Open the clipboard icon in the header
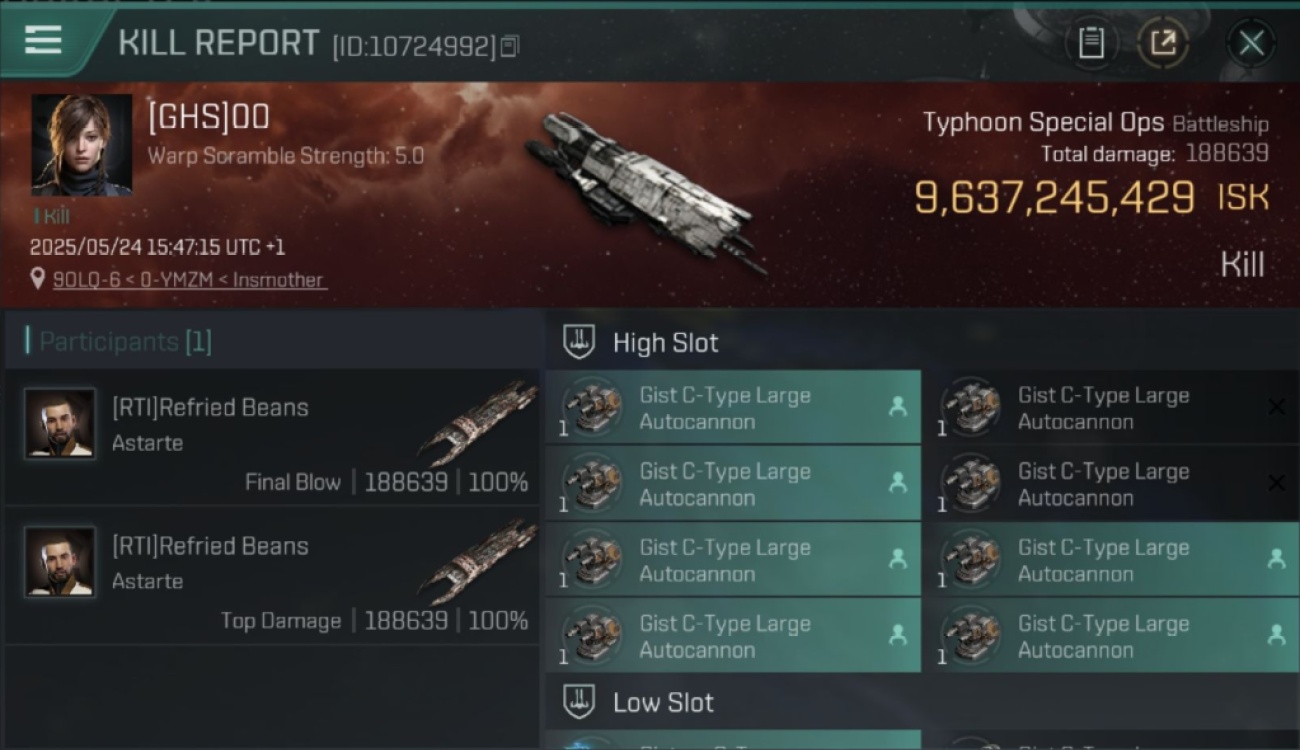Viewport: 1300px width, 750px height. click(x=1091, y=43)
